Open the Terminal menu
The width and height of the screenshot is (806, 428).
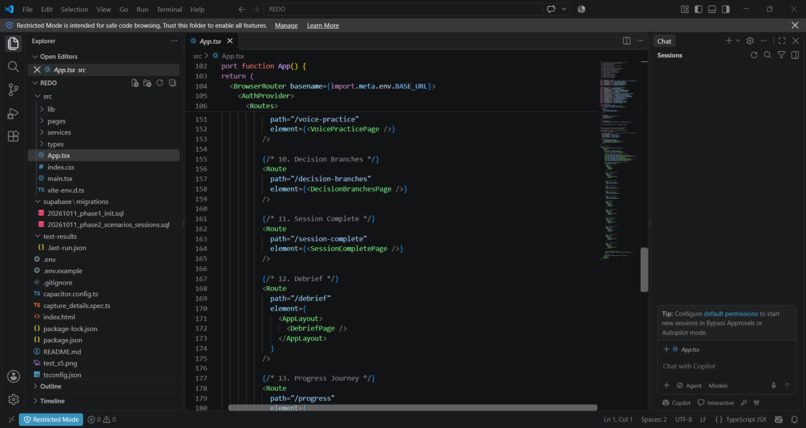(169, 9)
